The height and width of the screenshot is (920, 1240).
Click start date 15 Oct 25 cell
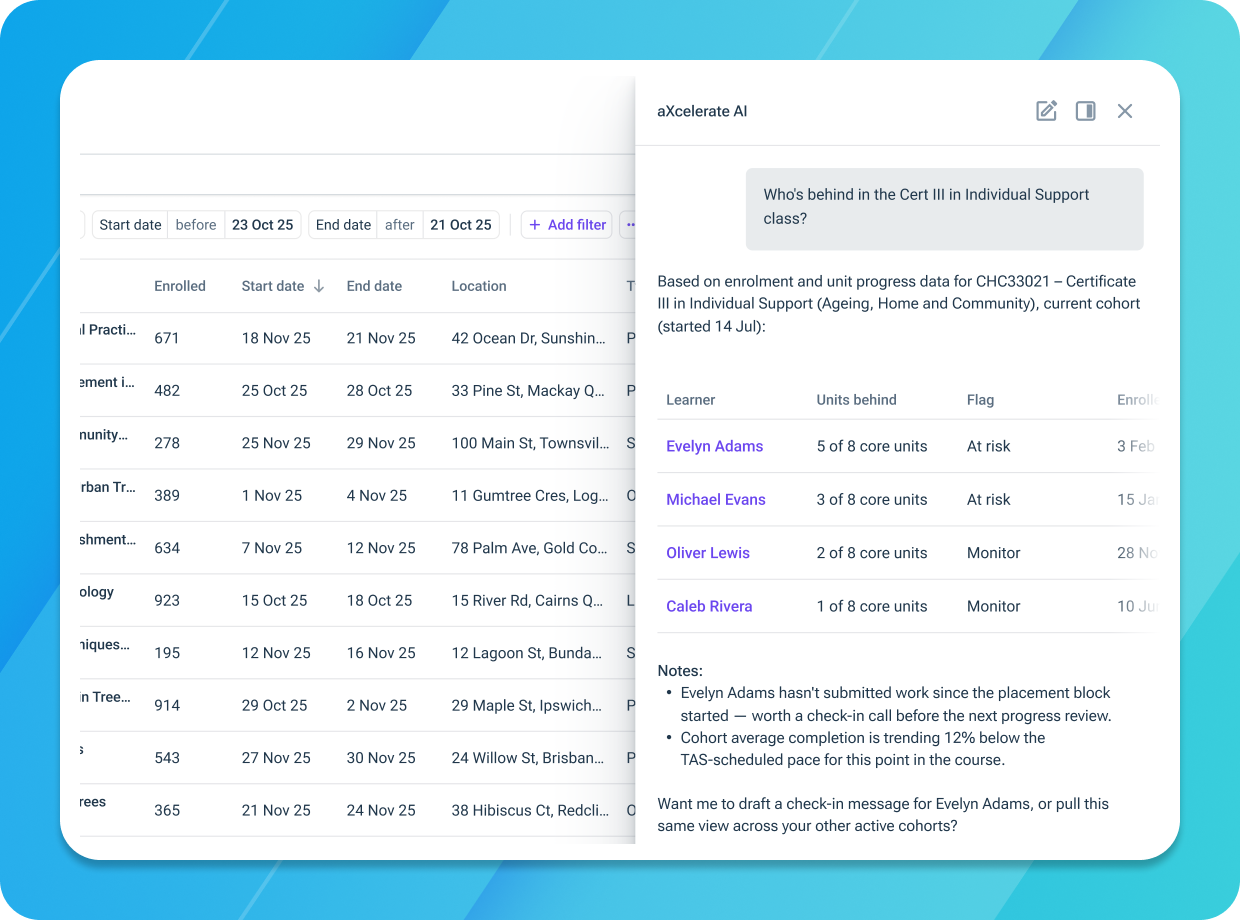(x=275, y=600)
